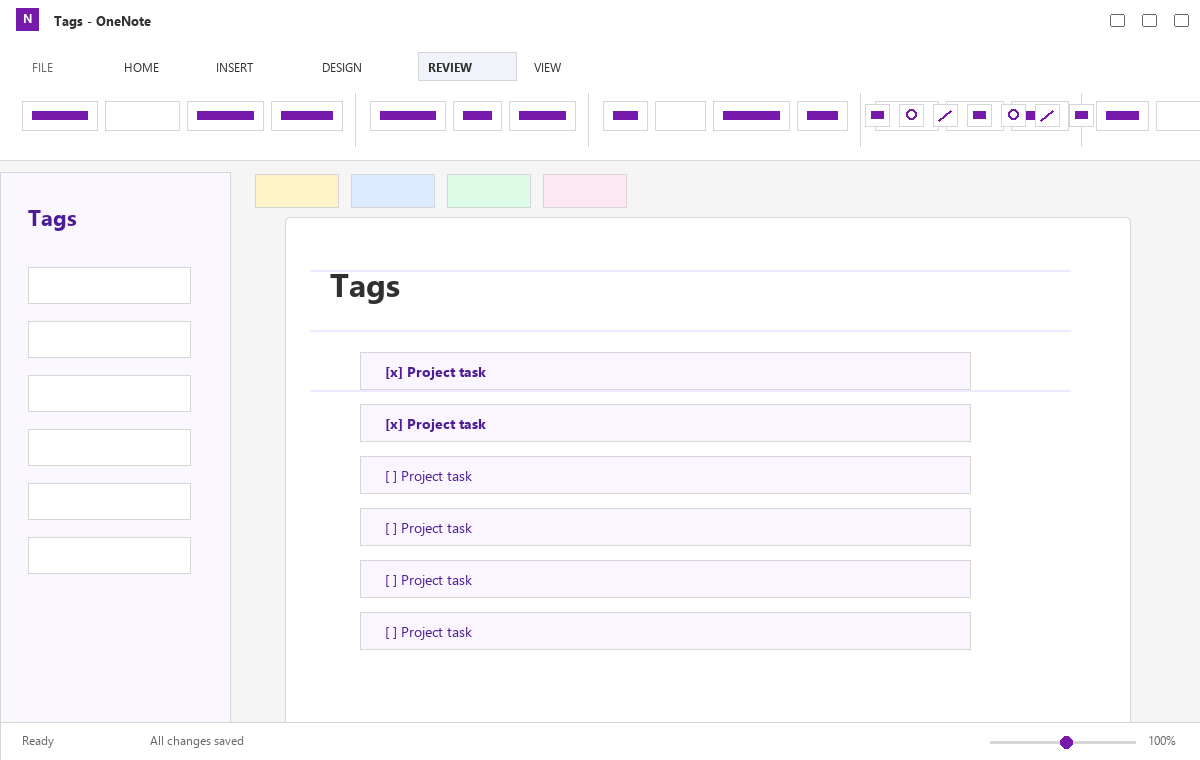Open the FILE ribbon tab
1200x760 pixels.
[x=43, y=68]
